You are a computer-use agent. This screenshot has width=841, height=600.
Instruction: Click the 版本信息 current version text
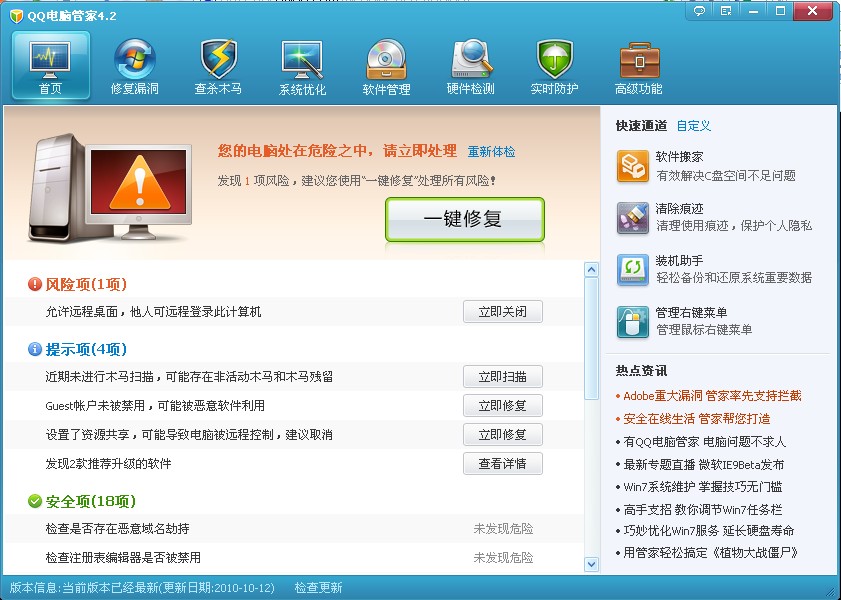click(x=142, y=588)
